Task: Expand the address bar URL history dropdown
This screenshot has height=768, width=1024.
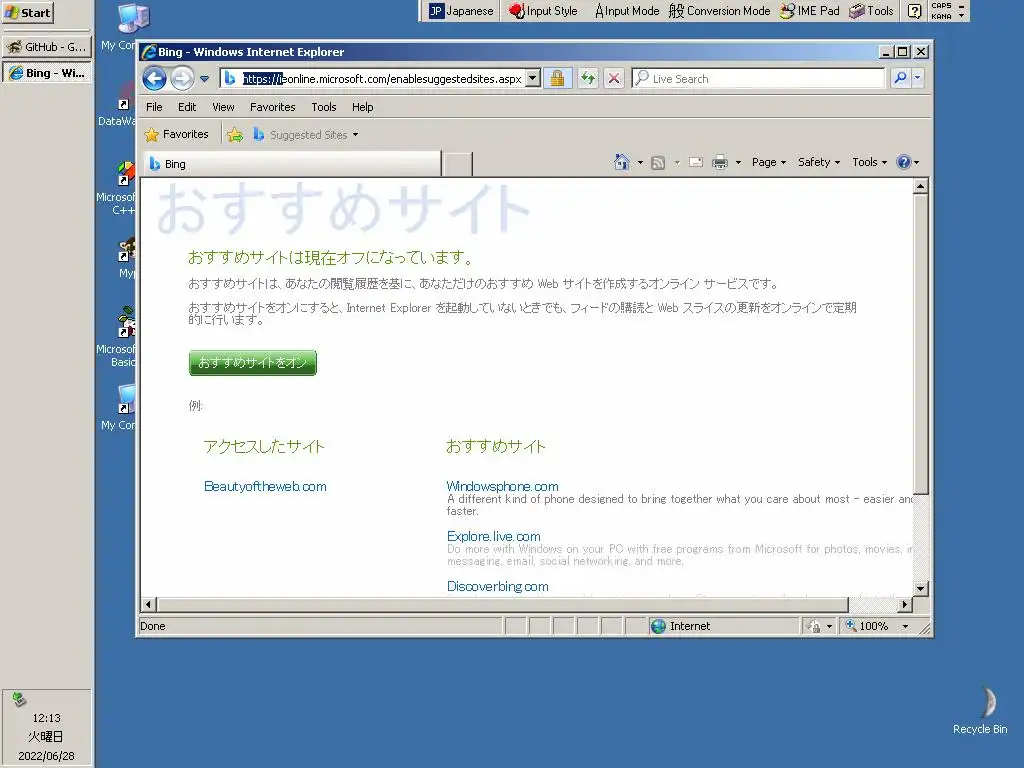Action: 533,79
